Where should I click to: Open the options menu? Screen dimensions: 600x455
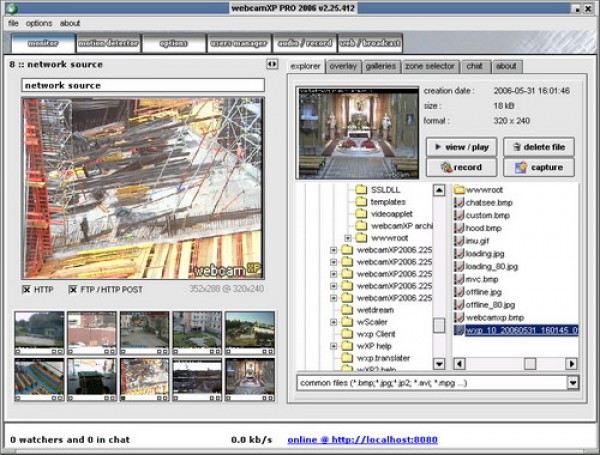click(39, 22)
